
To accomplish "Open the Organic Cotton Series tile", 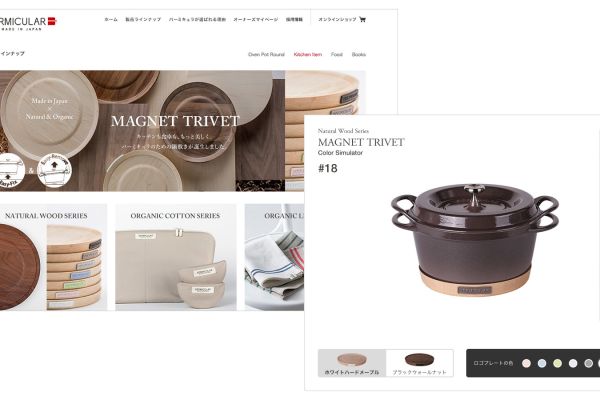I will pos(176,257).
